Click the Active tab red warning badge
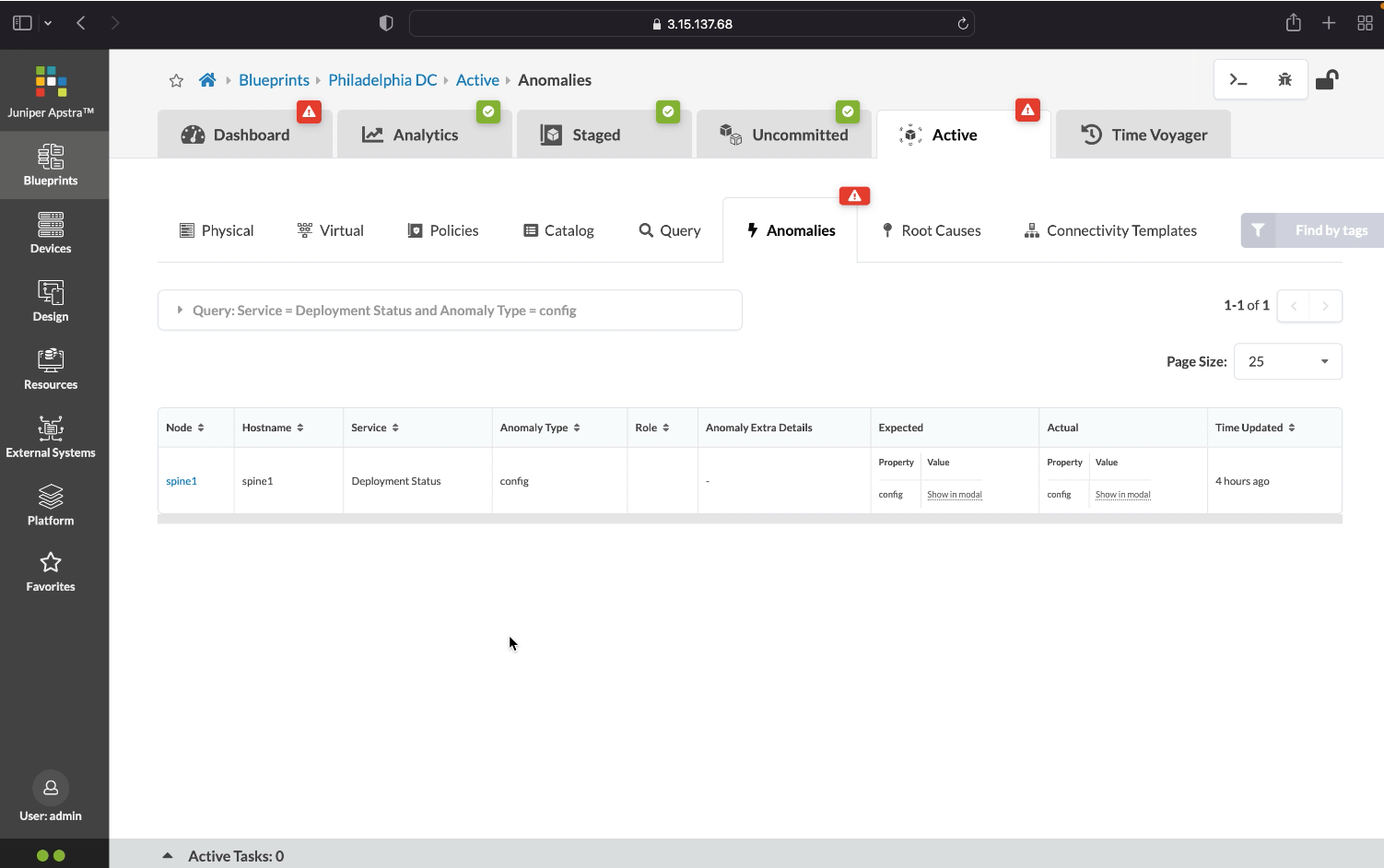 click(x=1027, y=110)
